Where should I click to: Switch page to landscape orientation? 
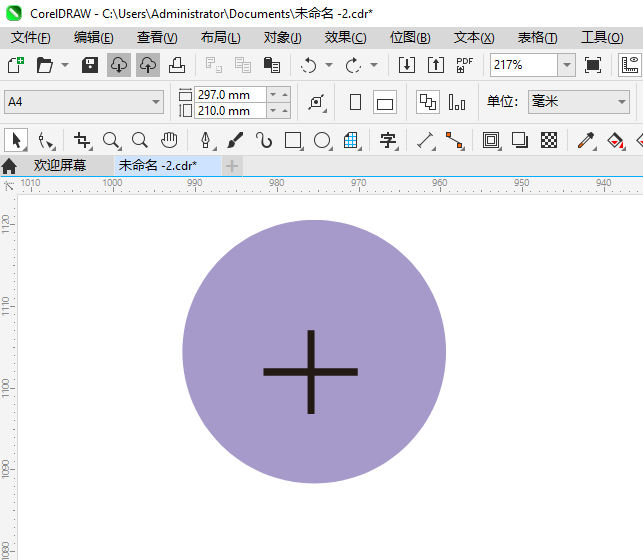click(x=385, y=102)
